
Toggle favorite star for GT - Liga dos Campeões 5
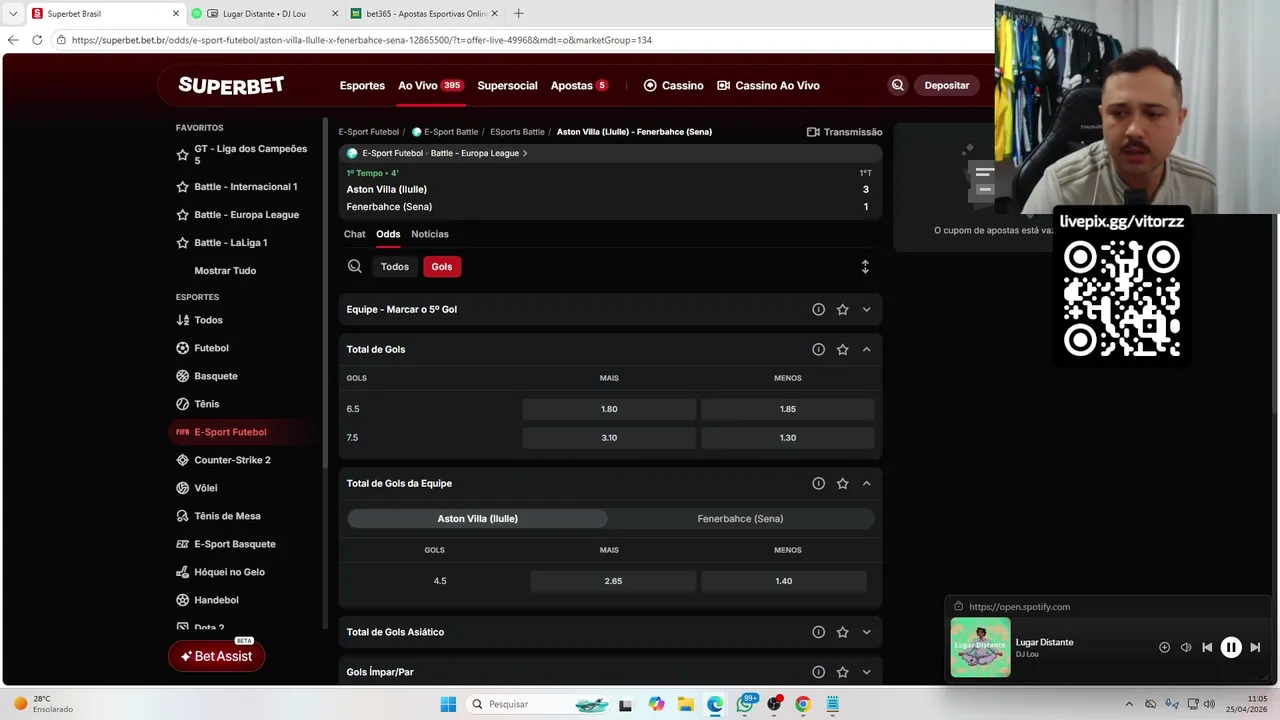(x=182, y=155)
